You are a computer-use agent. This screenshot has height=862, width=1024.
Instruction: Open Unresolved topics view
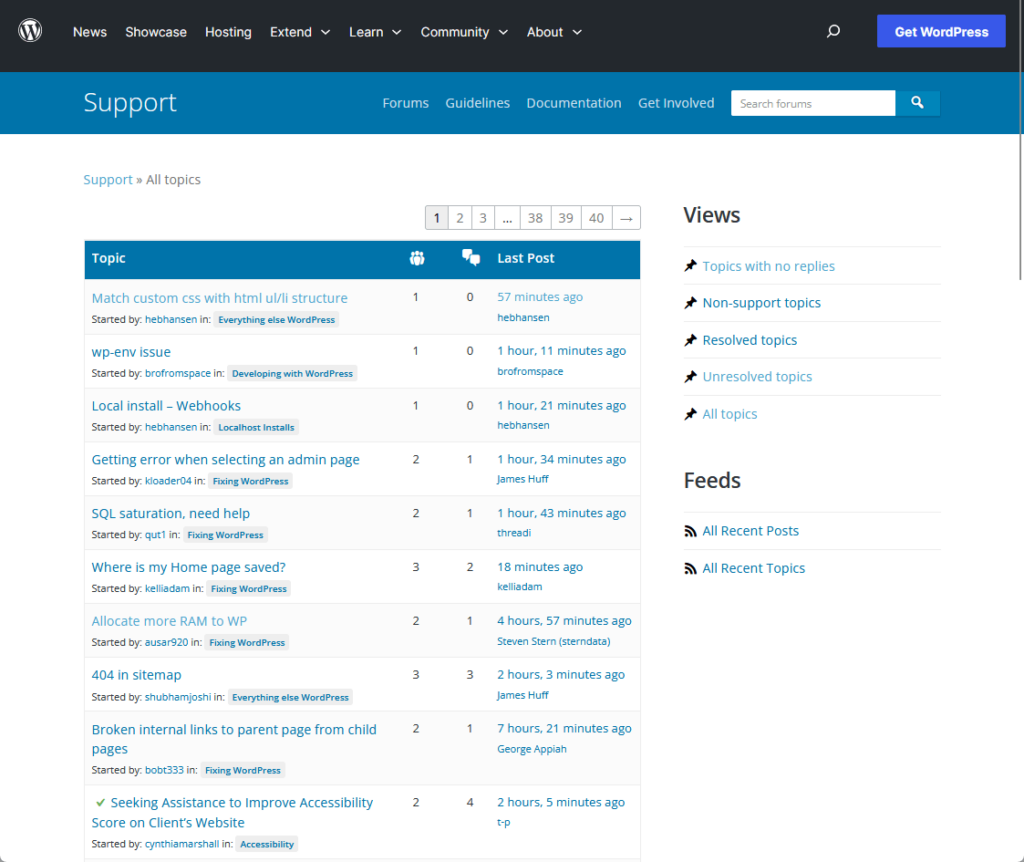click(x=757, y=377)
